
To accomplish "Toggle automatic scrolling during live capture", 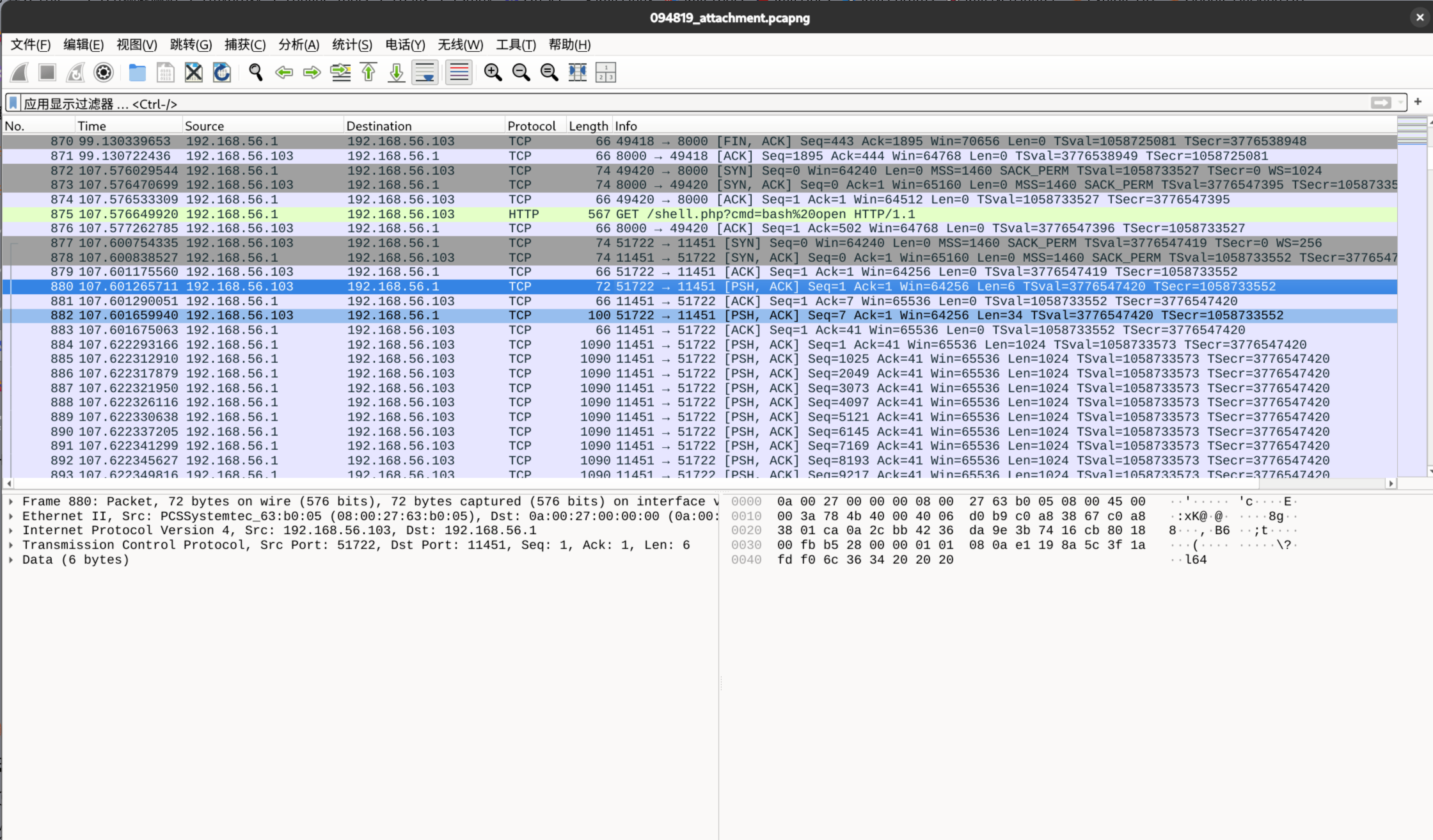I will point(425,72).
